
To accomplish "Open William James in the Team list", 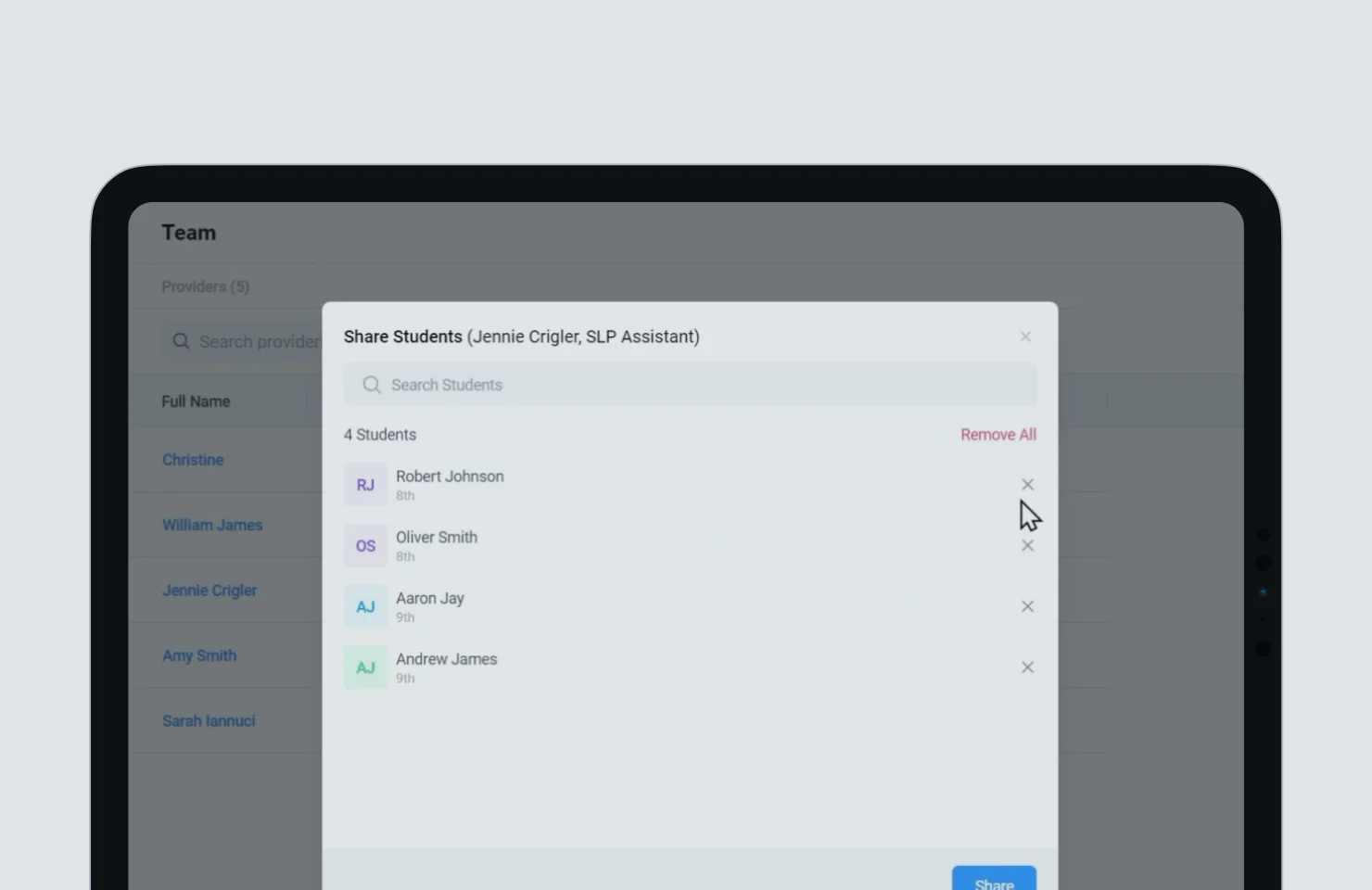I will [x=212, y=525].
